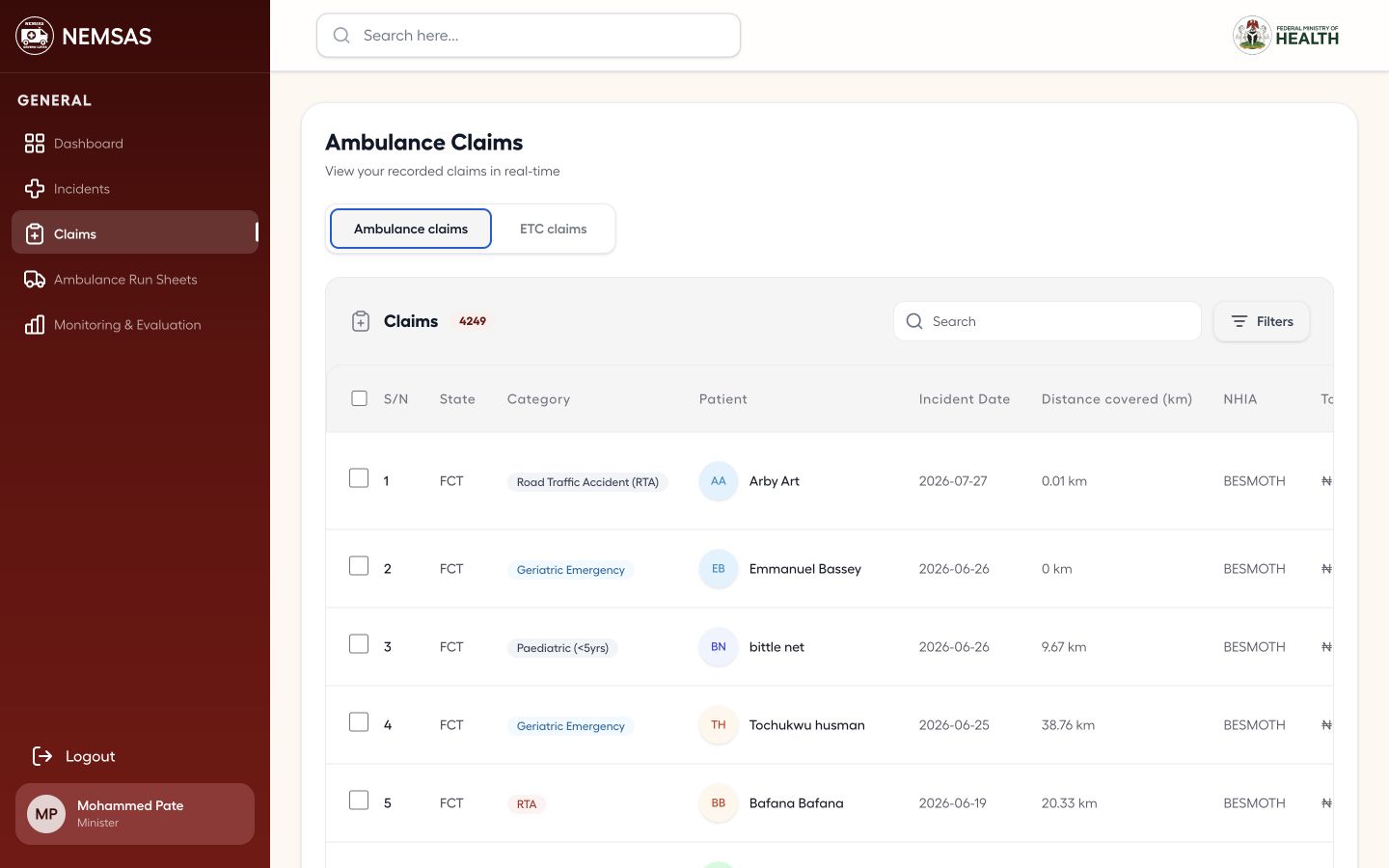Click the Federal Ministry of Health logo
The width and height of the screenshot is (1389, 868).
[1287, 36]
